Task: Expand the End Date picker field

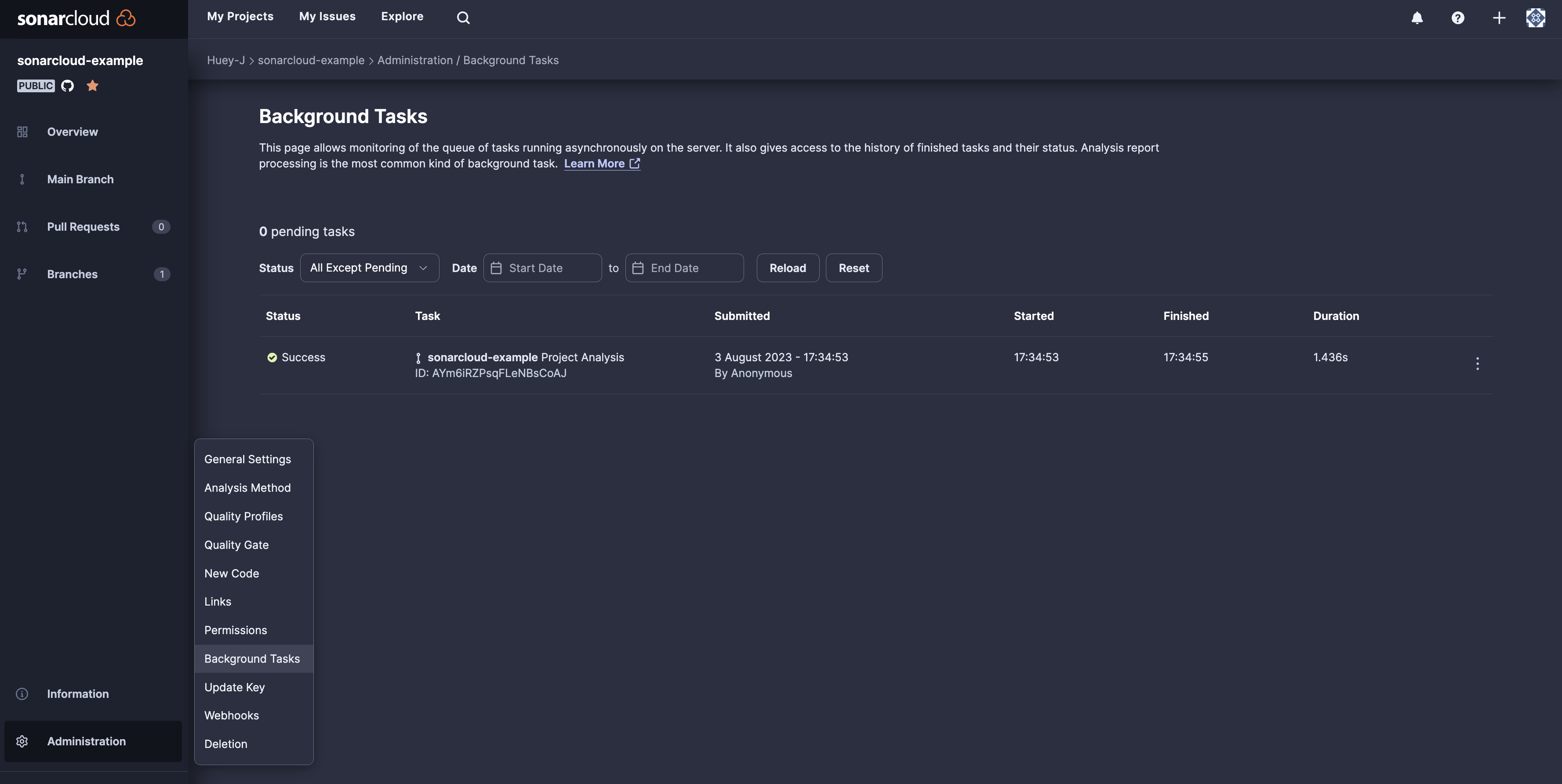Action: pos(685,267)
